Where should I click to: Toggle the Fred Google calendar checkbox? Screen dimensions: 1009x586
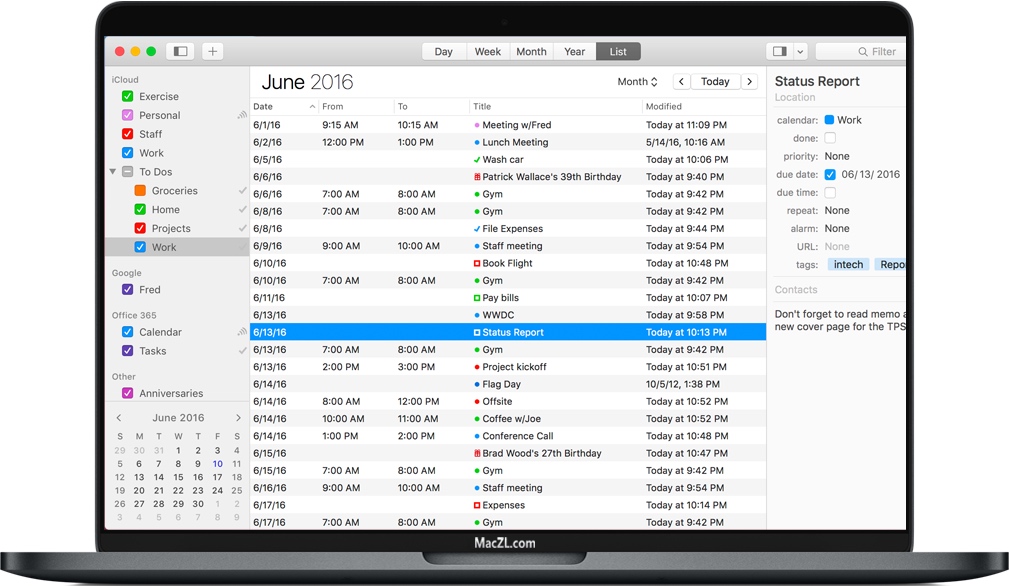point(127,289)
